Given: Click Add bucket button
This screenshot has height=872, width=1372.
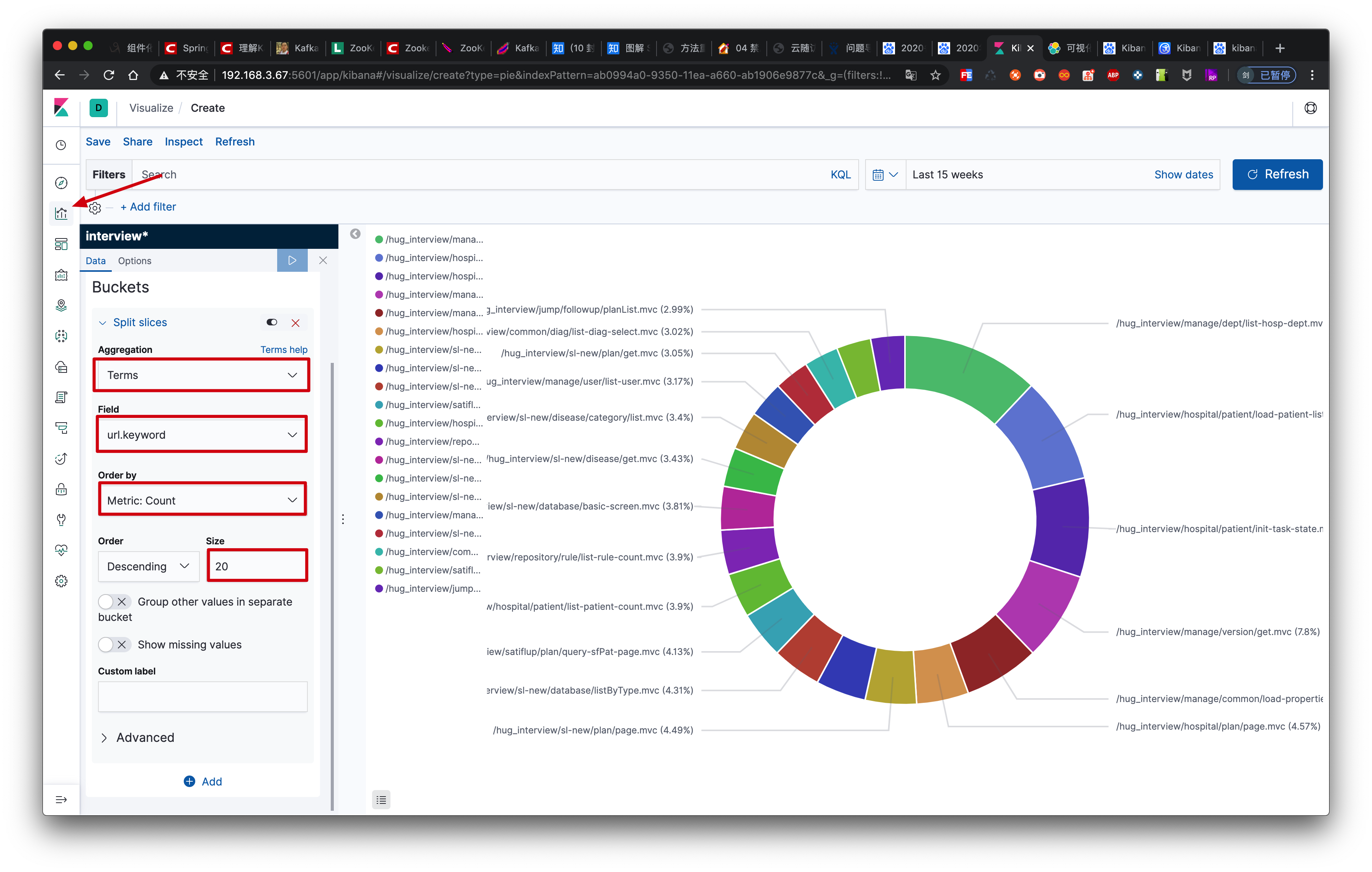Looking at the screenshot, I should pyautogui.click(x=203, y=782).
